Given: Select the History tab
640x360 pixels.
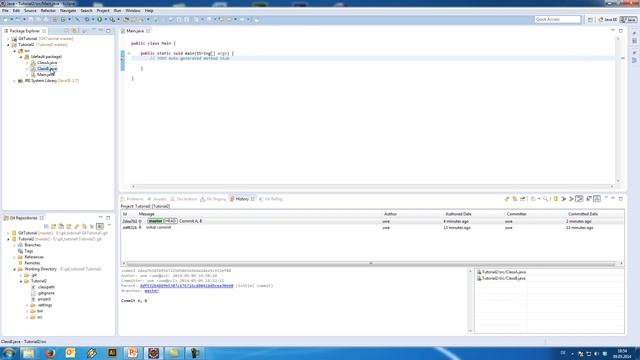Looking at the screenshot, I should 242,199.
